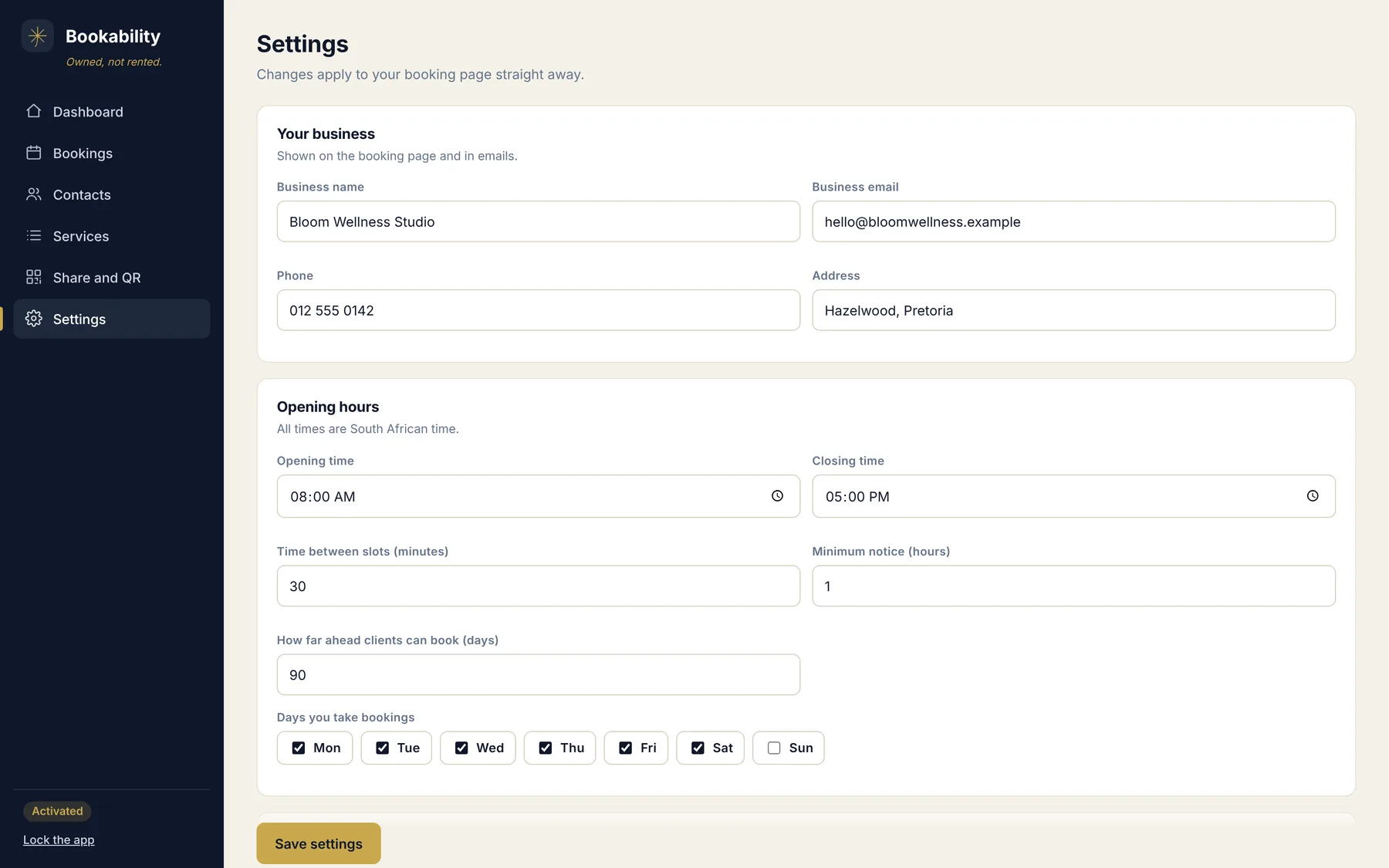Click the Bookability app name

113,36
